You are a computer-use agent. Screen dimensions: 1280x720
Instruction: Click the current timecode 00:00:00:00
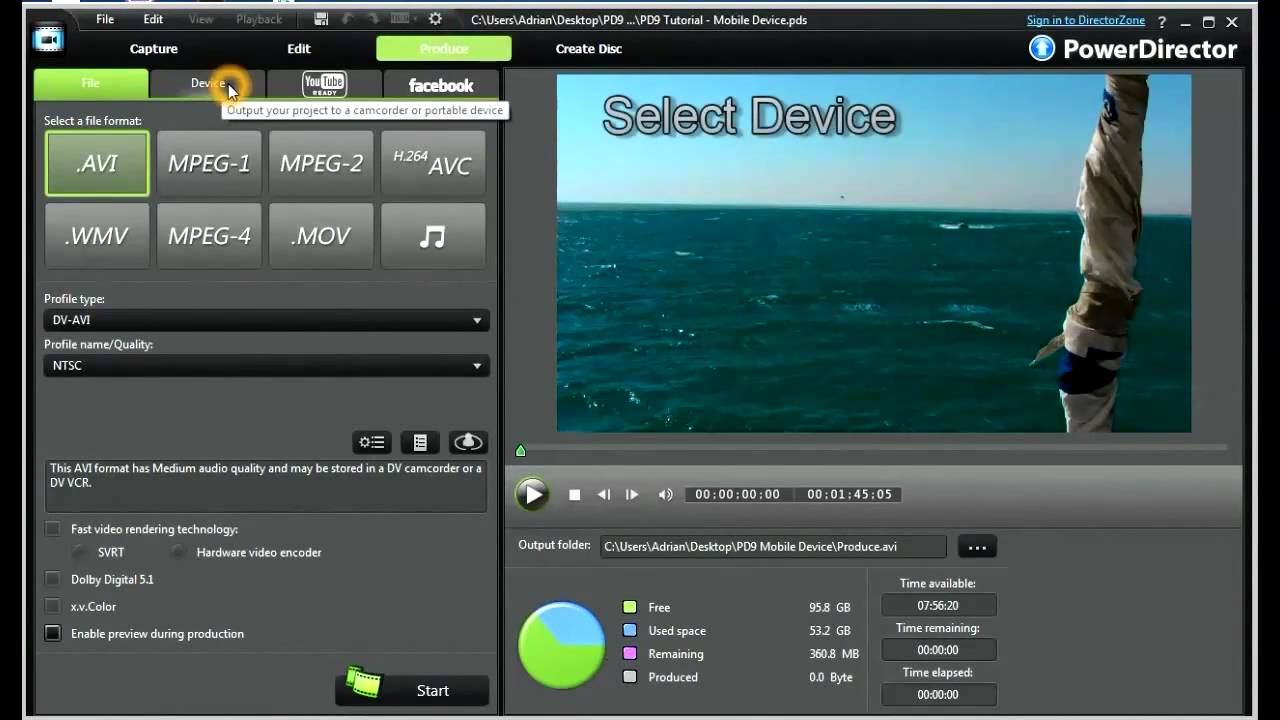[738, 494]
